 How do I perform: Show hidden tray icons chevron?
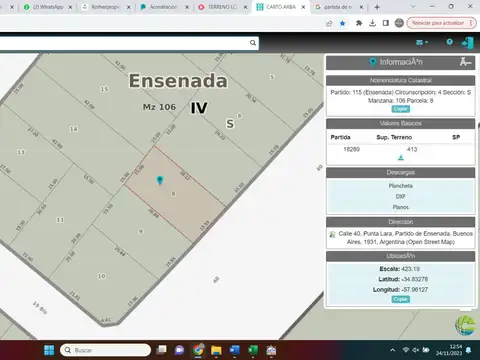tap(393, 350)
